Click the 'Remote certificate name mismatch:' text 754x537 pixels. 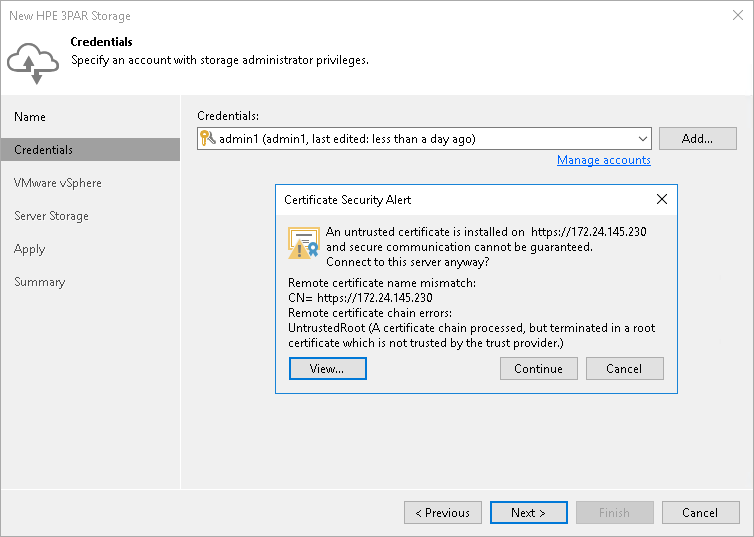coord(382,283)
